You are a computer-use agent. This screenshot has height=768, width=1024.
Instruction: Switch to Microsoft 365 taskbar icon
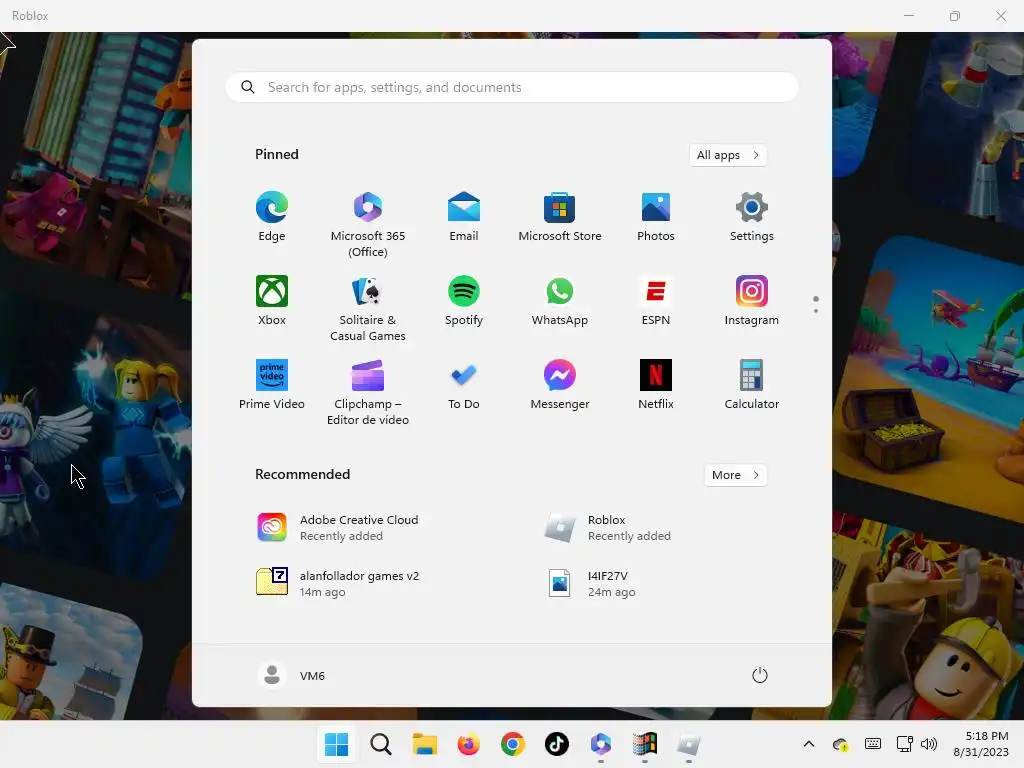[x=601, y=744]
